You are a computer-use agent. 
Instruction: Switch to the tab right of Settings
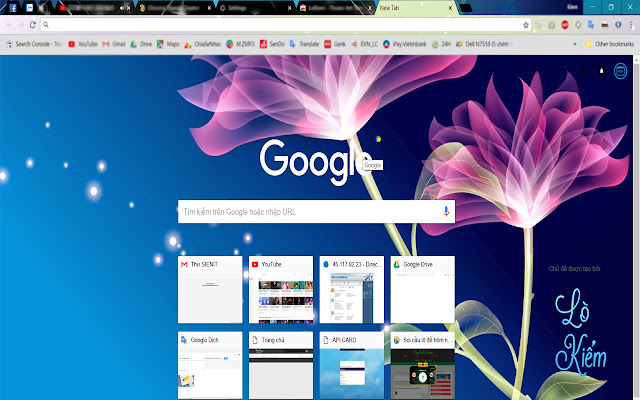335,8
